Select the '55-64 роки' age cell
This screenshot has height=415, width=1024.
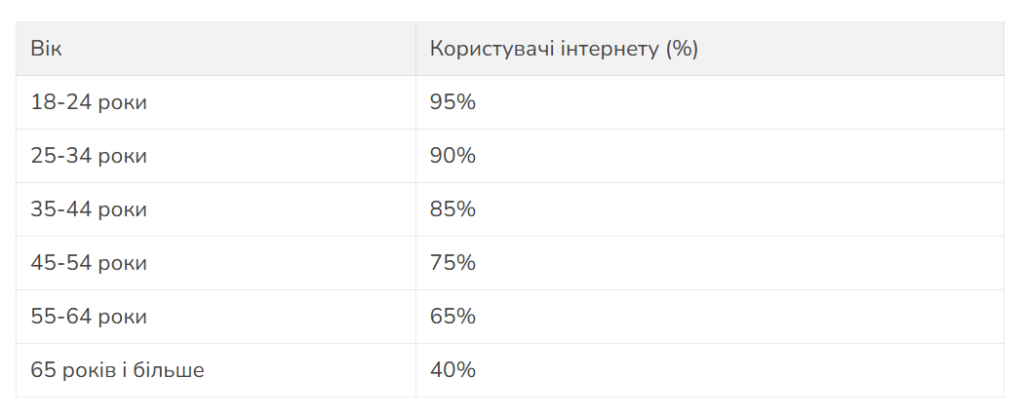tap(216, 317)
